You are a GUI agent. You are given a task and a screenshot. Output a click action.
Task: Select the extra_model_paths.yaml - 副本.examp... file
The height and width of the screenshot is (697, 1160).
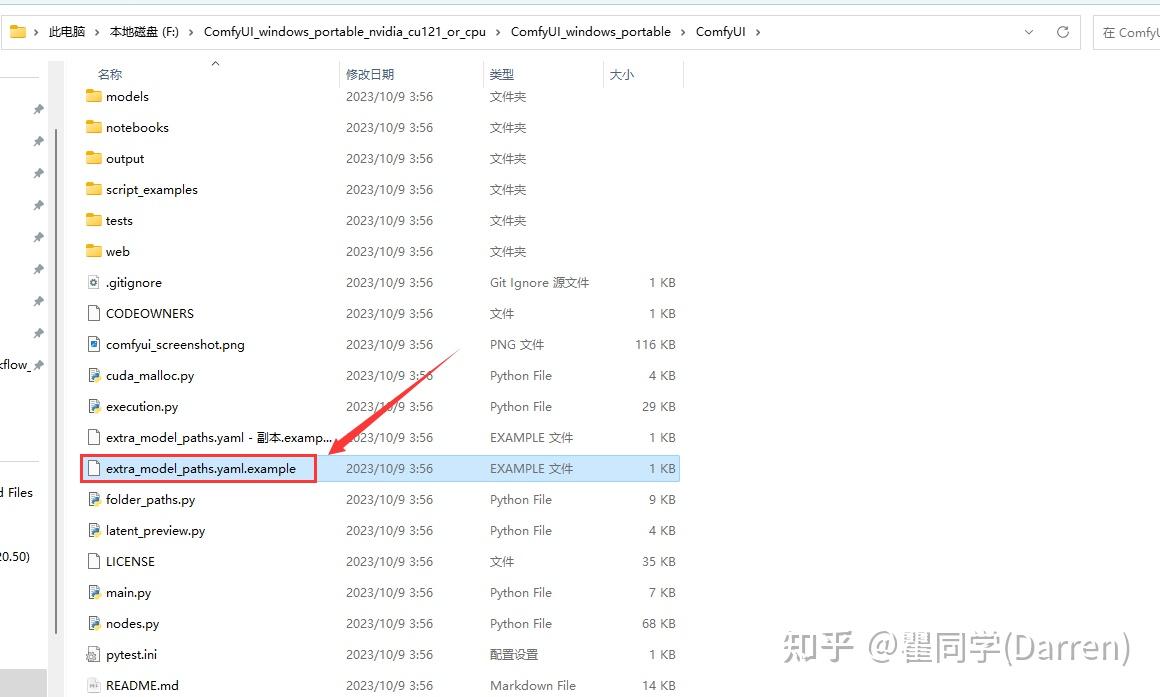[x=218, y=438]
